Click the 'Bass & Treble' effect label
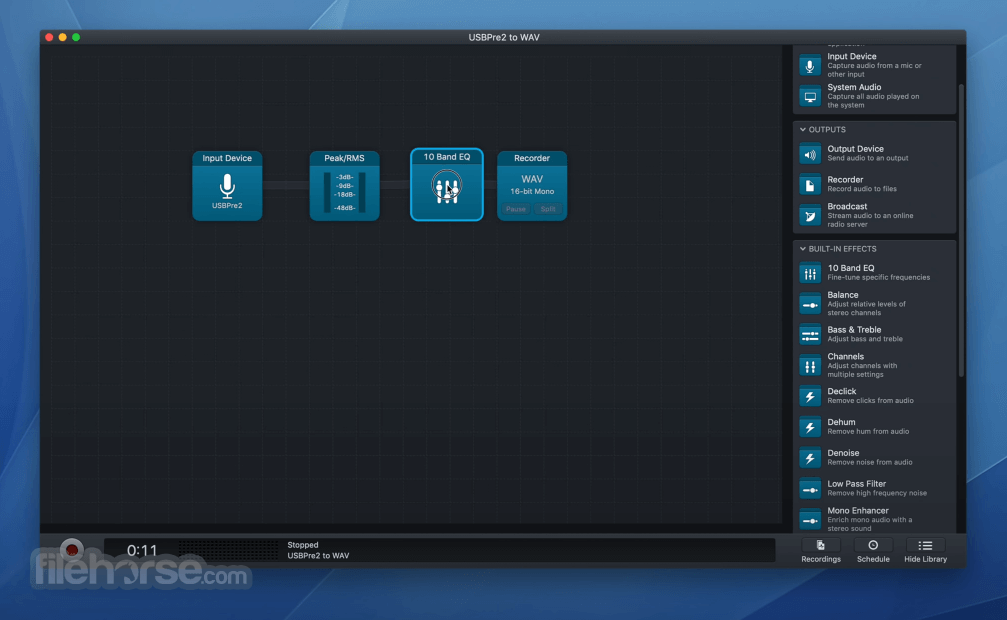This screenshot has height=620, width=1007. pyautogui.click(x=854, y=330)
